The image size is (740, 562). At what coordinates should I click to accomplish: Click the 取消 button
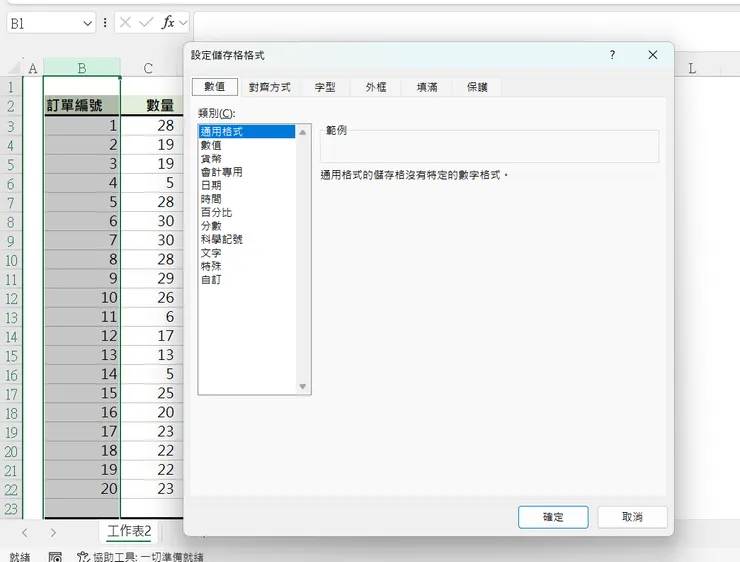tap(632, 517)
